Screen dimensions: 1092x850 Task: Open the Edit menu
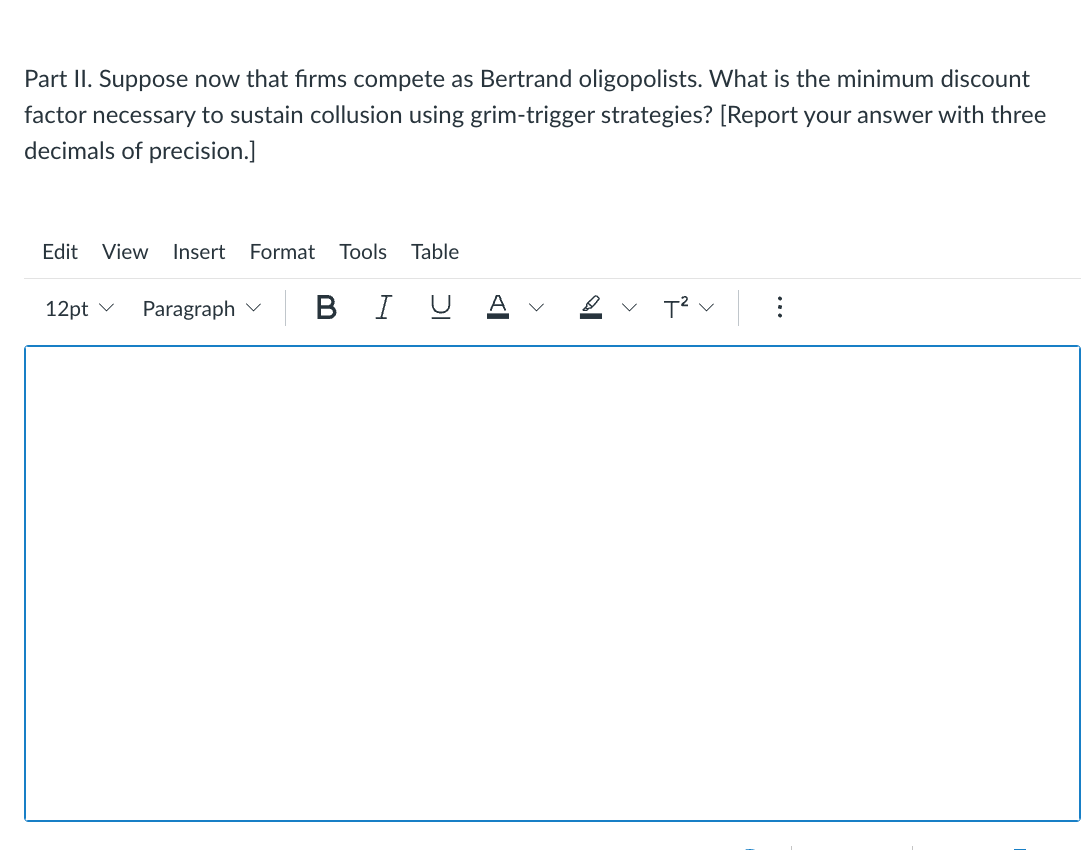point(59,252)
